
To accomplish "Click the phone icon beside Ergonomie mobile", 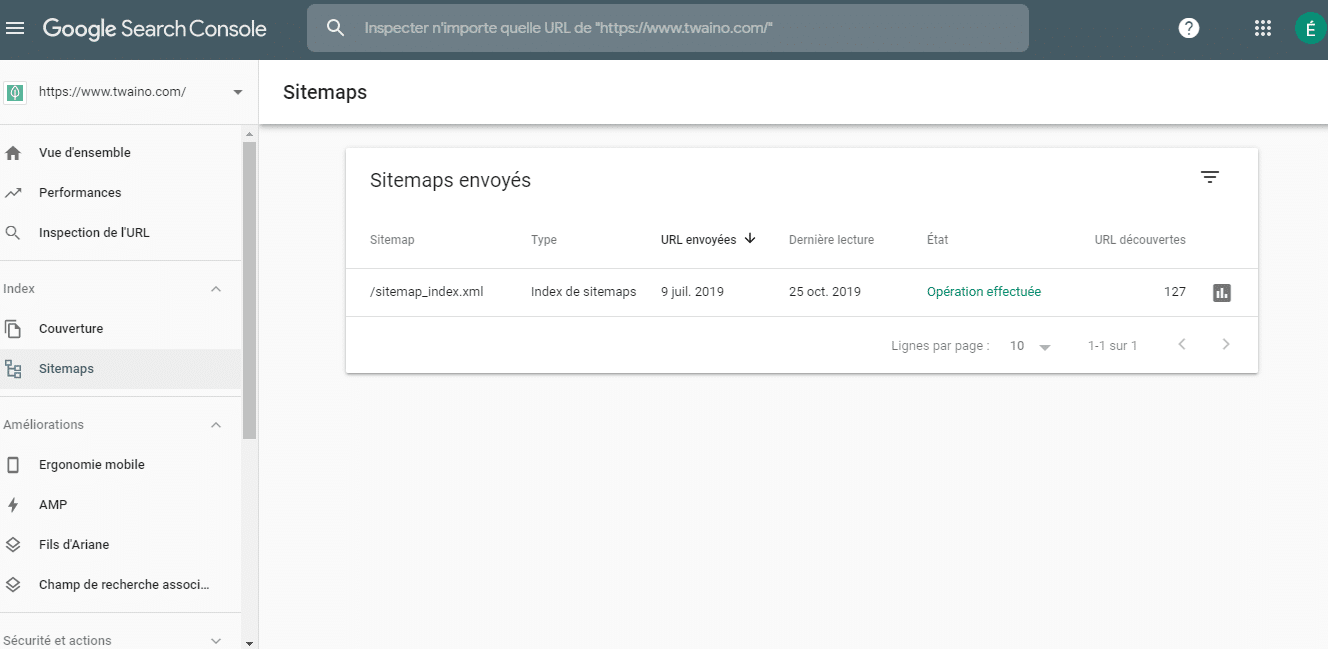I will click(x=13, y=465).
